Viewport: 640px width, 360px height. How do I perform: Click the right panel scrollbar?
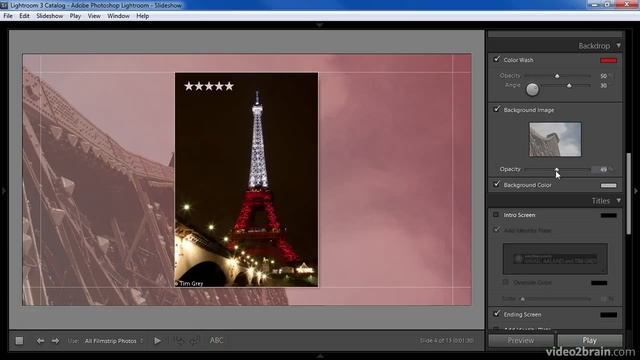click(x=629, y=193)
